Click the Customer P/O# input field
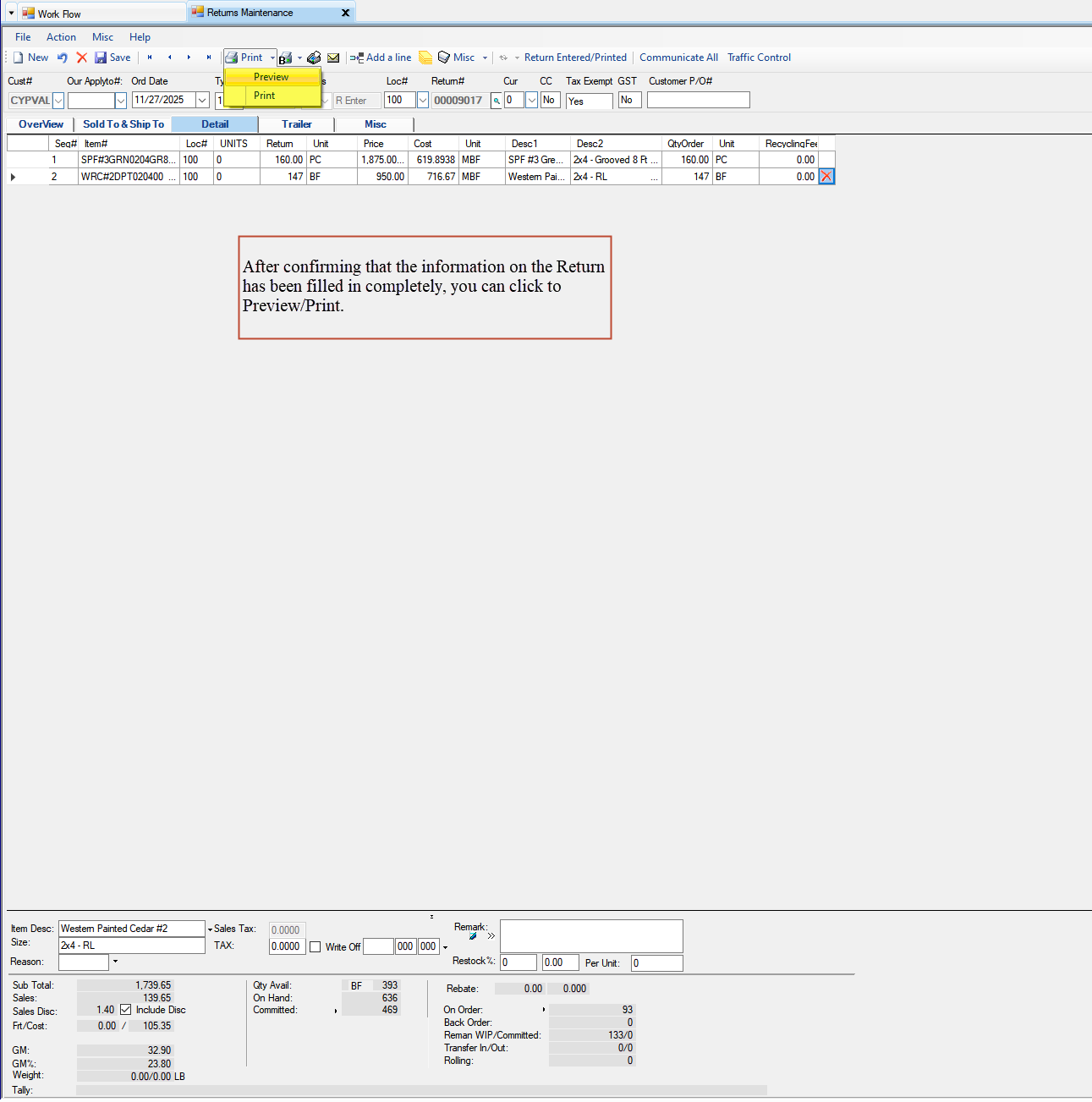This screenshot has width=1092, height=1102. pos(698,99)
